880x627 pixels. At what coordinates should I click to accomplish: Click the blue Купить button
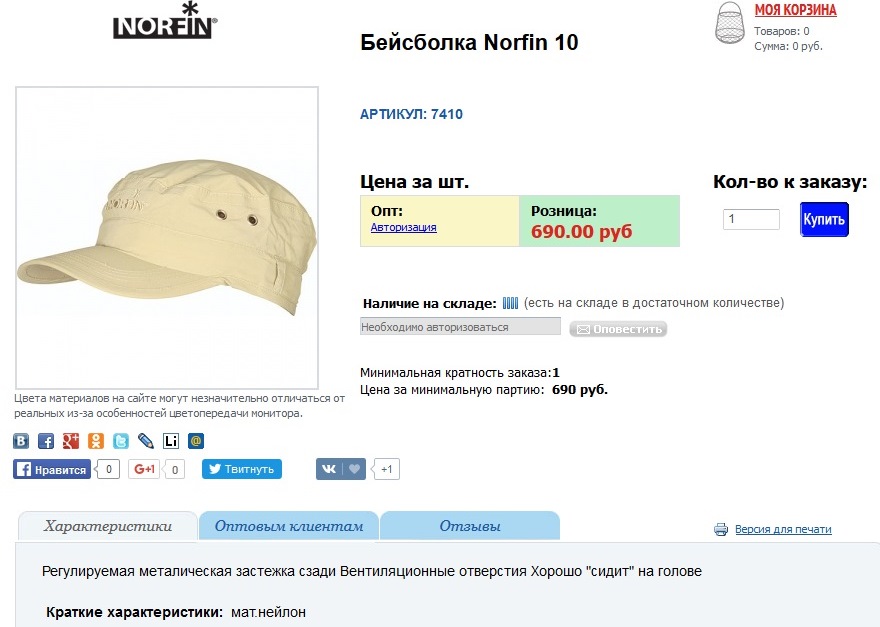pyautogui.click(x=824, y=219)
